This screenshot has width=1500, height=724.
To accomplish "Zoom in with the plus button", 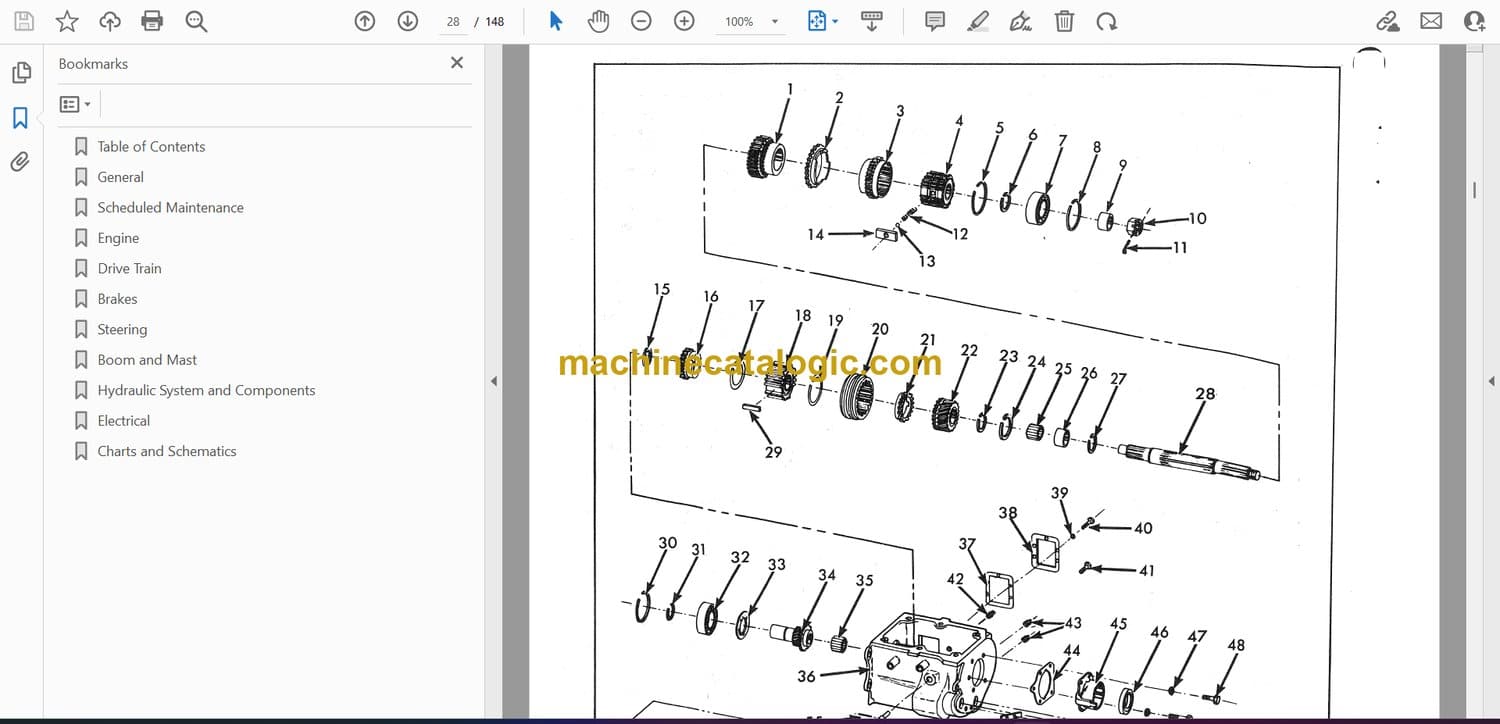I will (684, 21).
